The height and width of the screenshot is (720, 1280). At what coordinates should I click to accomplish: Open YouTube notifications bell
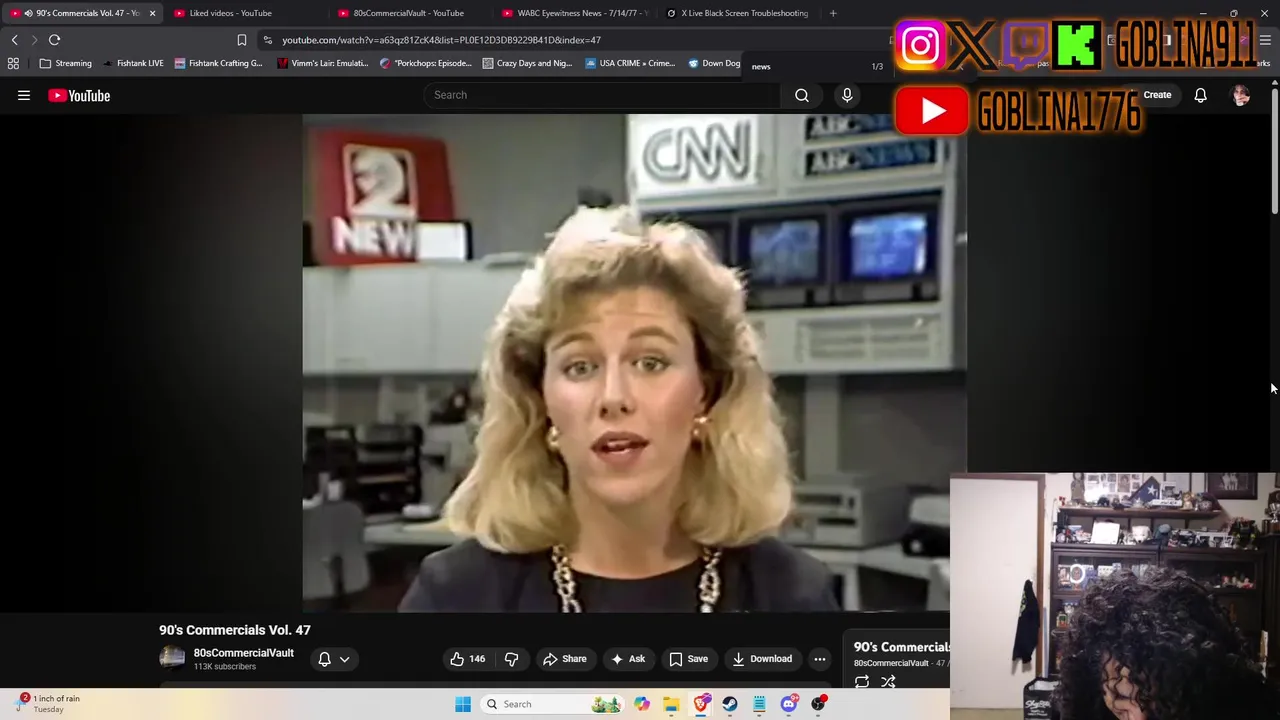coord(1200,95)
